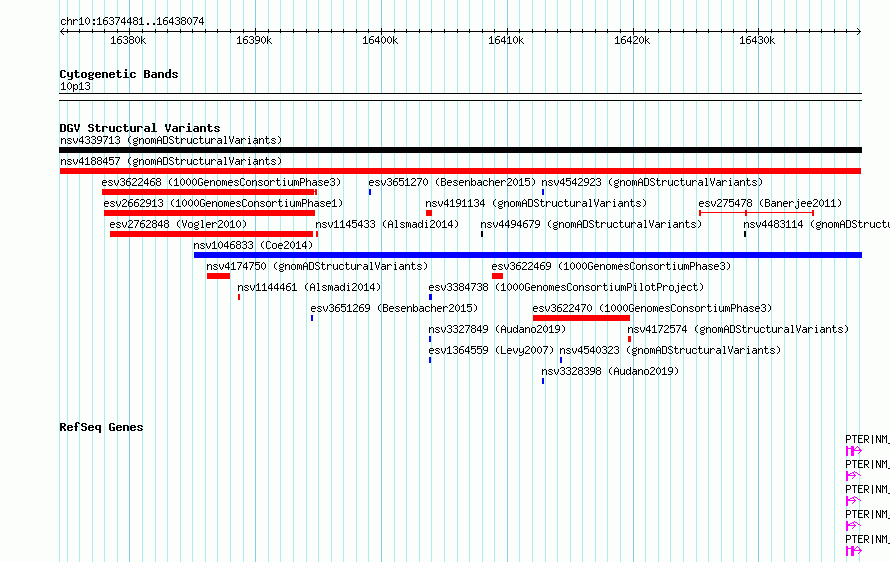Viewport: 890px width, 562px height.
Task: Click the chr10:16374481..16438074 region label
Action: [x=132, y=21]
